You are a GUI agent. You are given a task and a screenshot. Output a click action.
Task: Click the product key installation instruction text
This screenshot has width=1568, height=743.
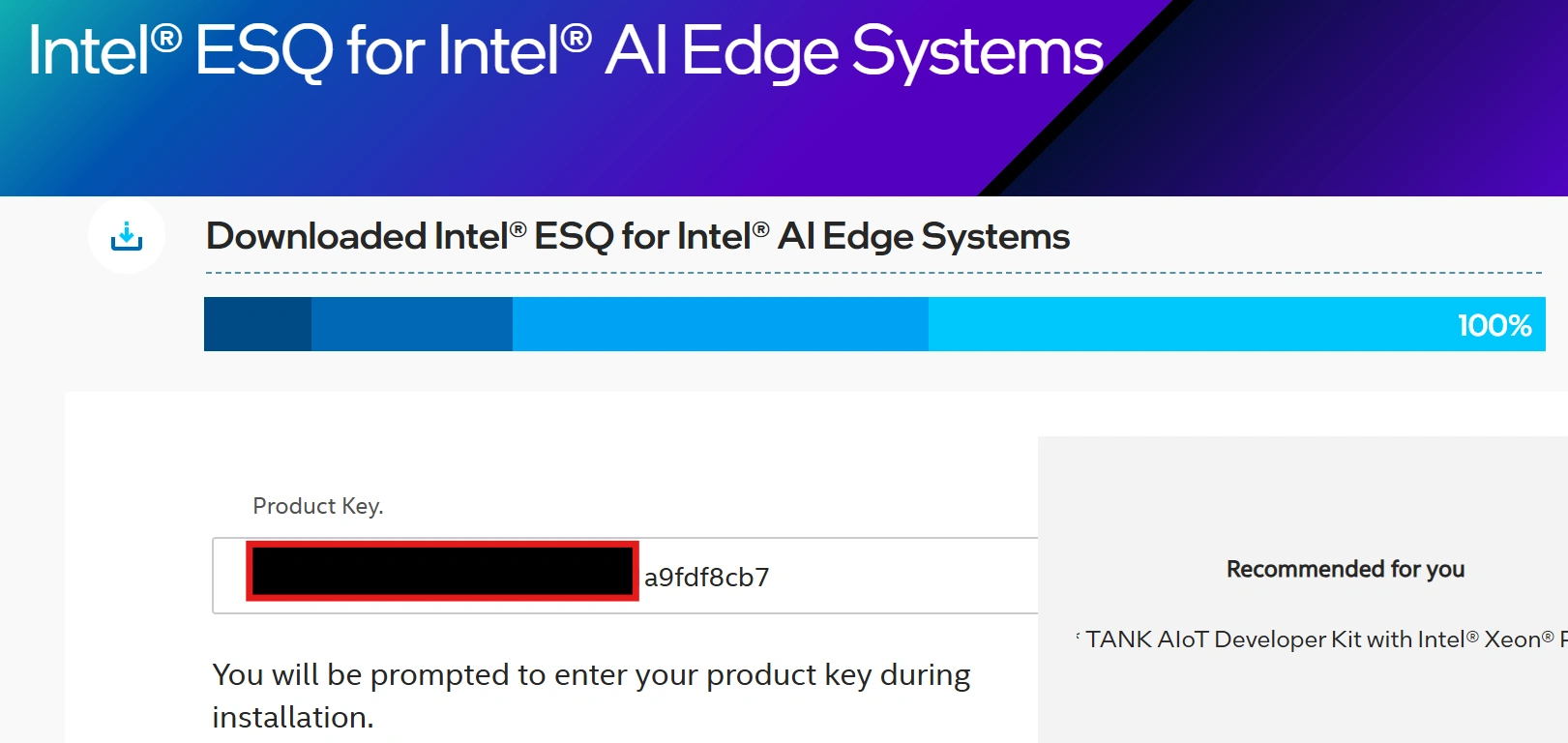point(590,695)
